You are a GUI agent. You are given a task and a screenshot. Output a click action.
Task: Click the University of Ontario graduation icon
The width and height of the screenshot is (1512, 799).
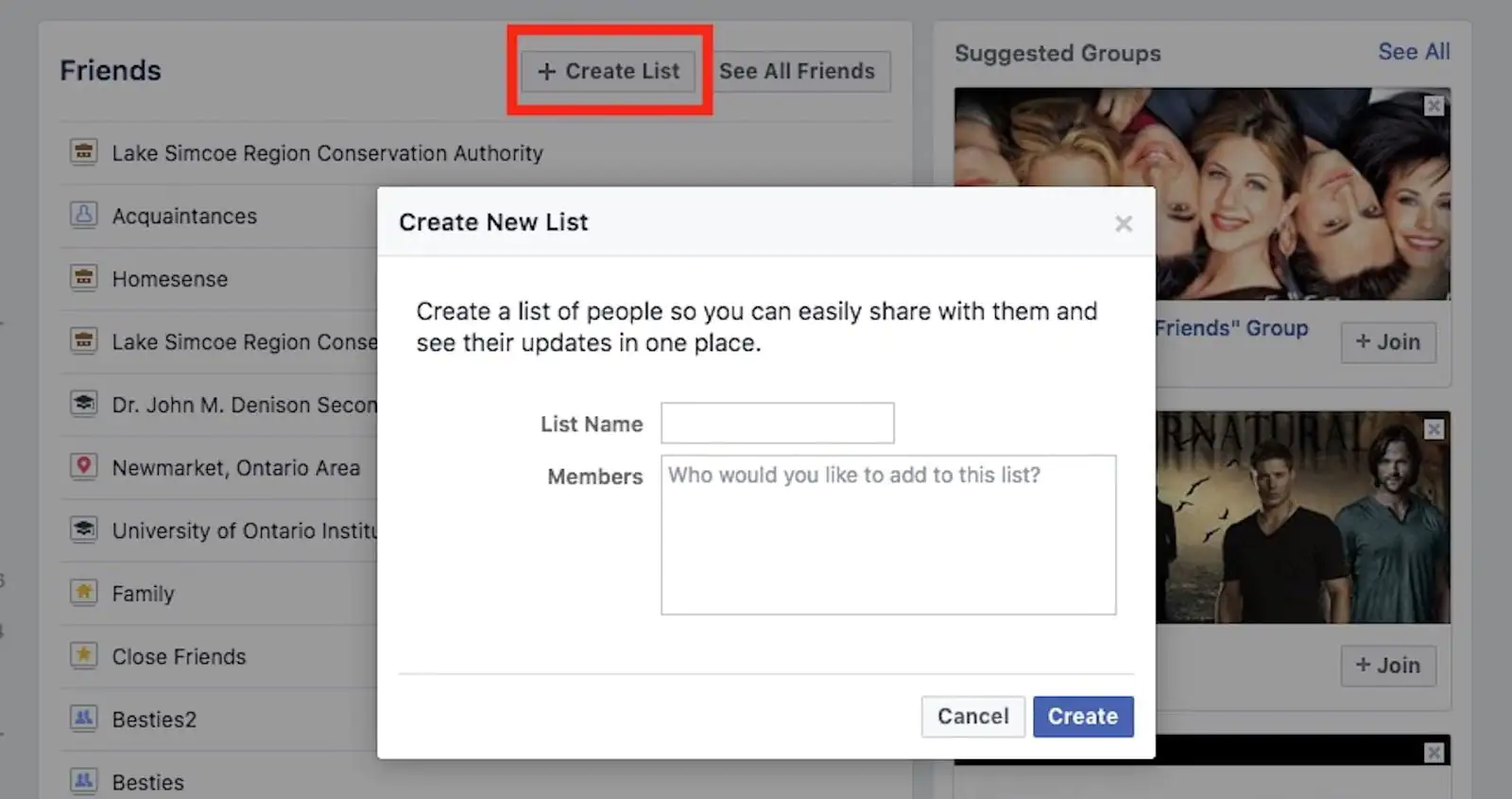(84, 530)
